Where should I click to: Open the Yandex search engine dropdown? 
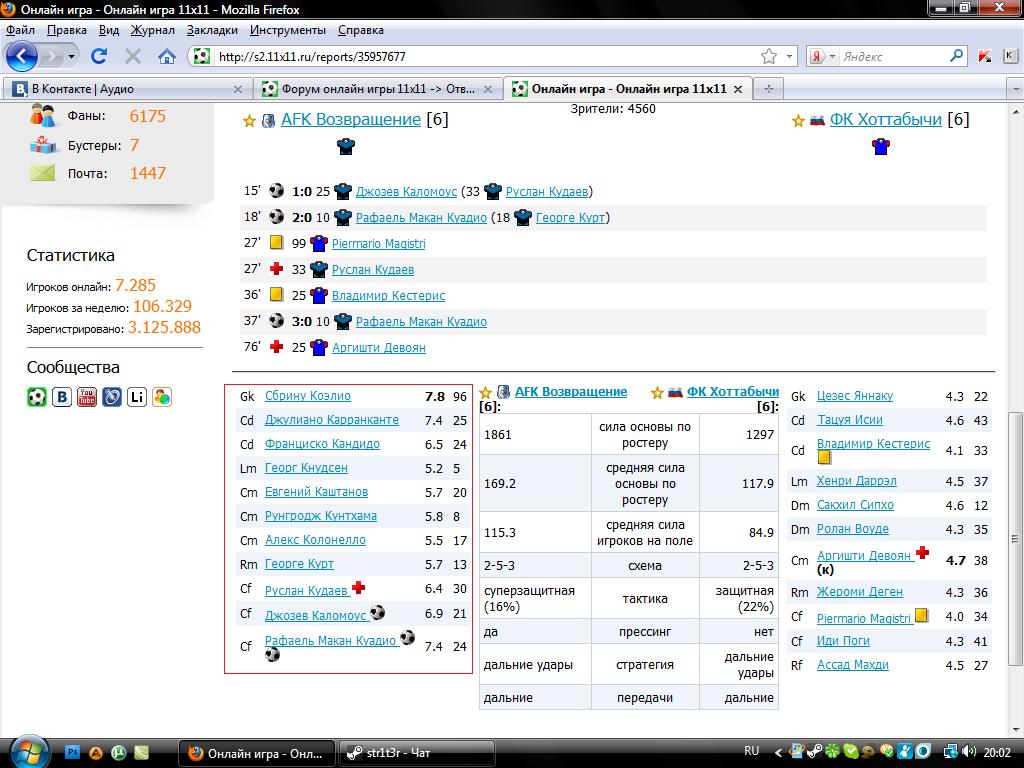click(x=823, y=56)
